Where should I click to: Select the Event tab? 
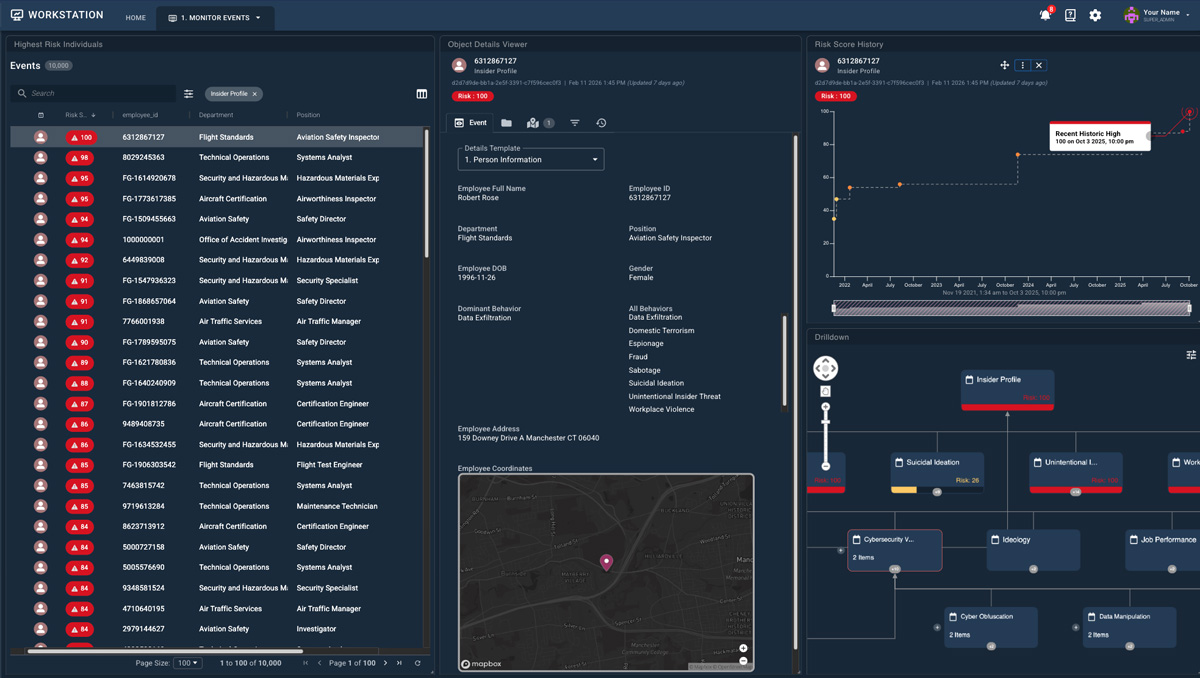470,123
